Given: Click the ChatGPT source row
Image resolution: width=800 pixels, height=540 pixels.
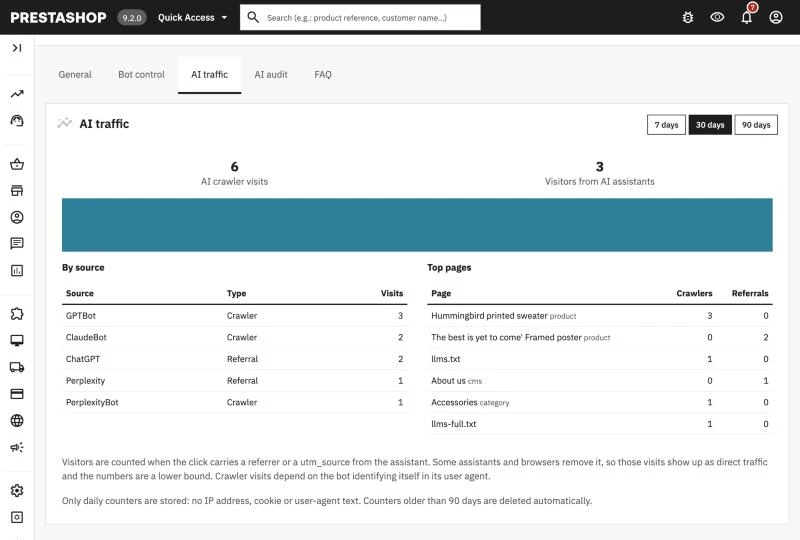Looking at the screenshot, I should pyautogui.click(x=235, y=359).
